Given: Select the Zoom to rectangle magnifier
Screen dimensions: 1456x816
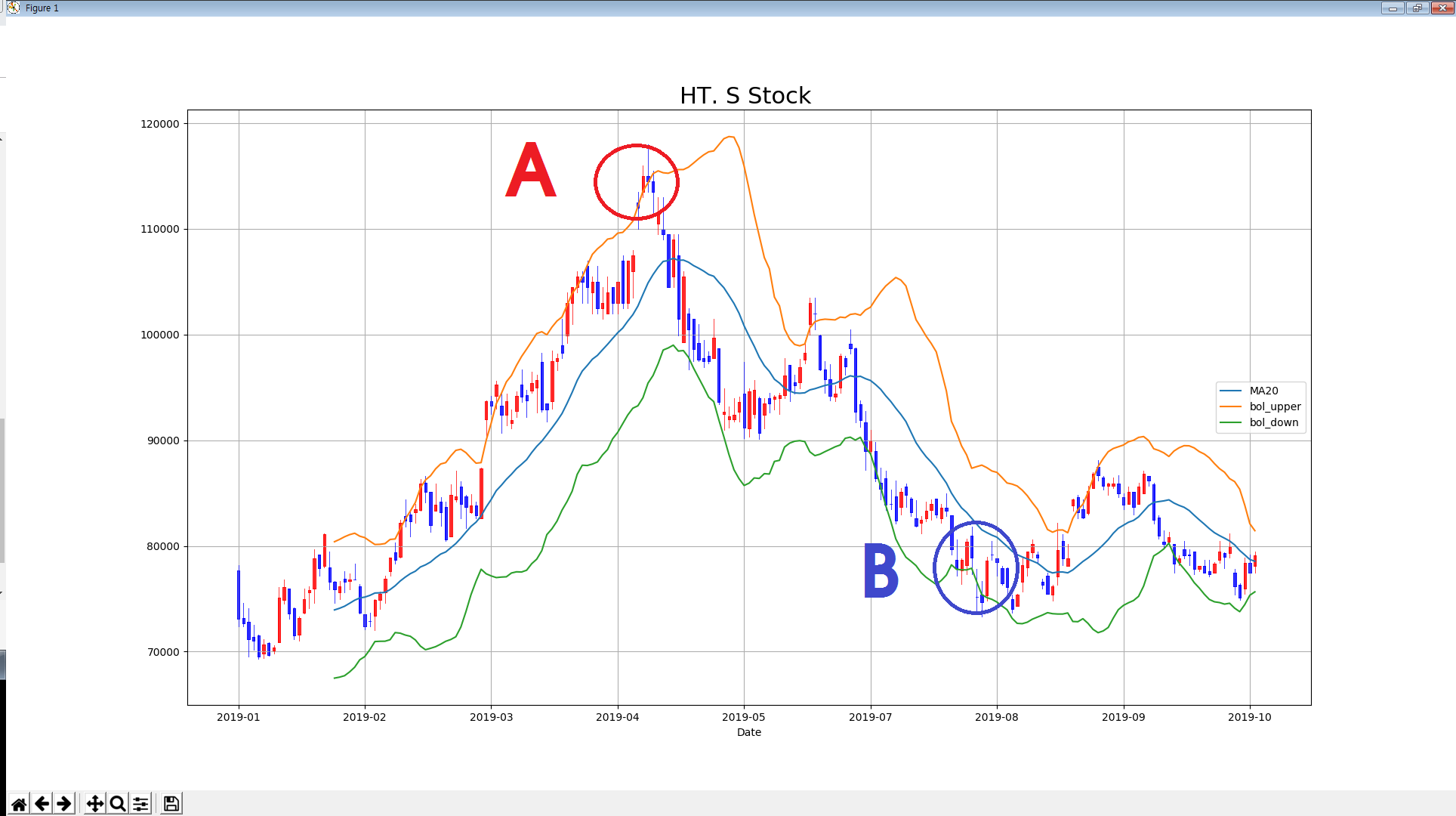Looking at the screenshot, I should (x=117, y=804).
